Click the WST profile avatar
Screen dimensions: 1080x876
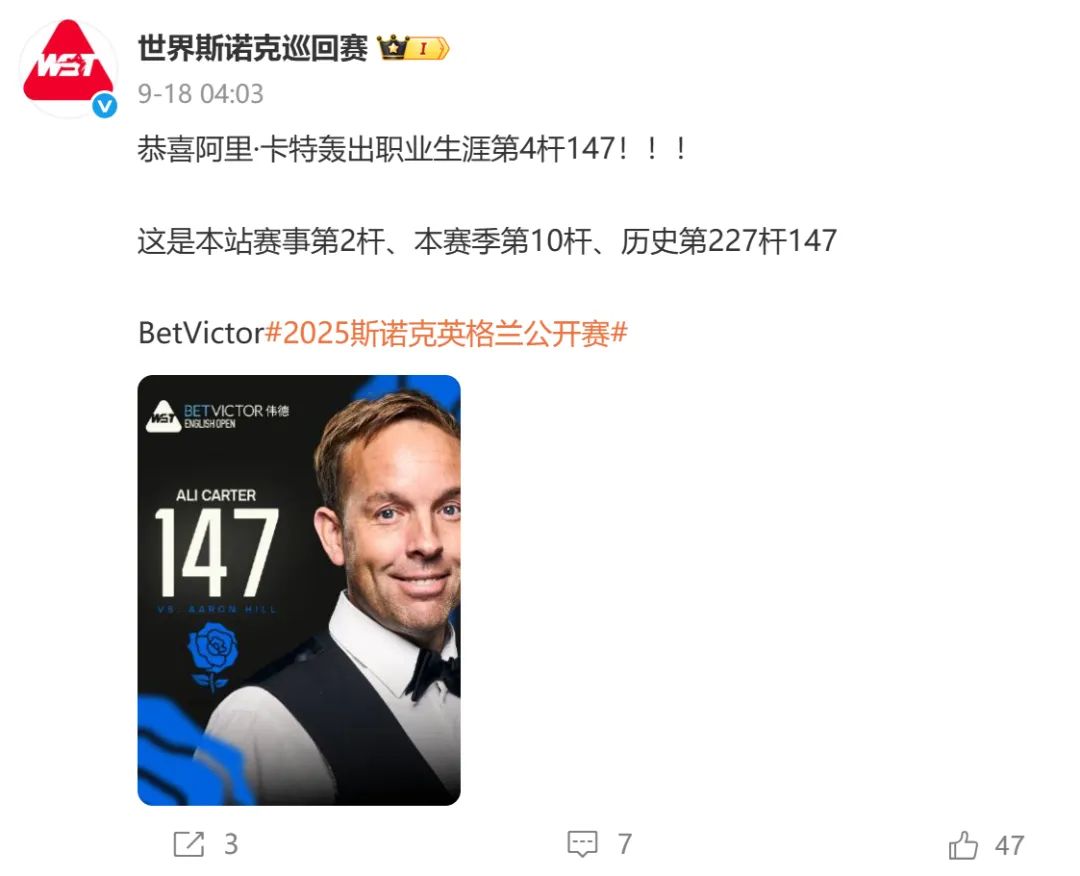coord(68,68)
